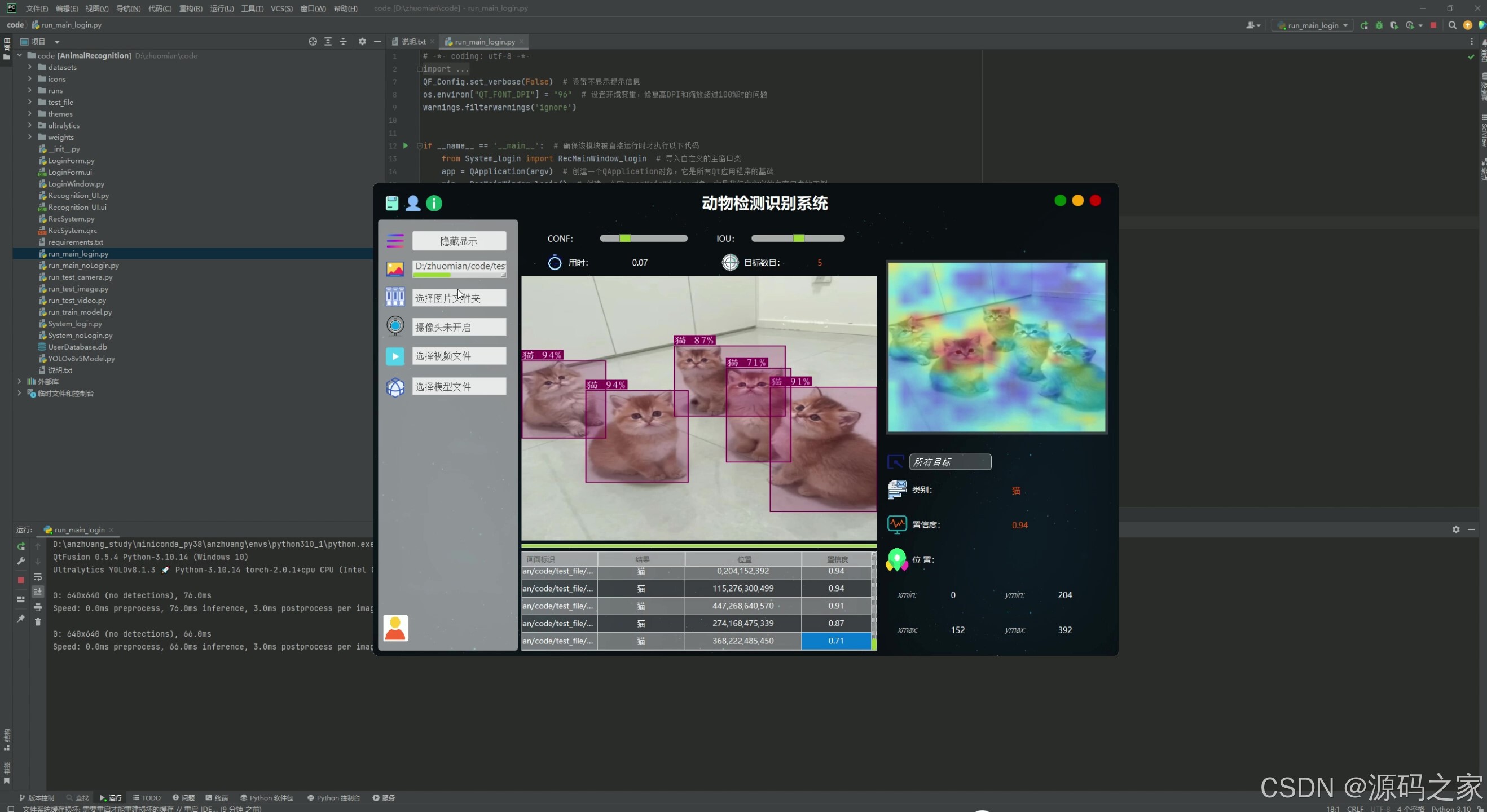1487x812 pixels.
Task: Open run_main_login run configuration dropdown
Action: click(1312, 25)
